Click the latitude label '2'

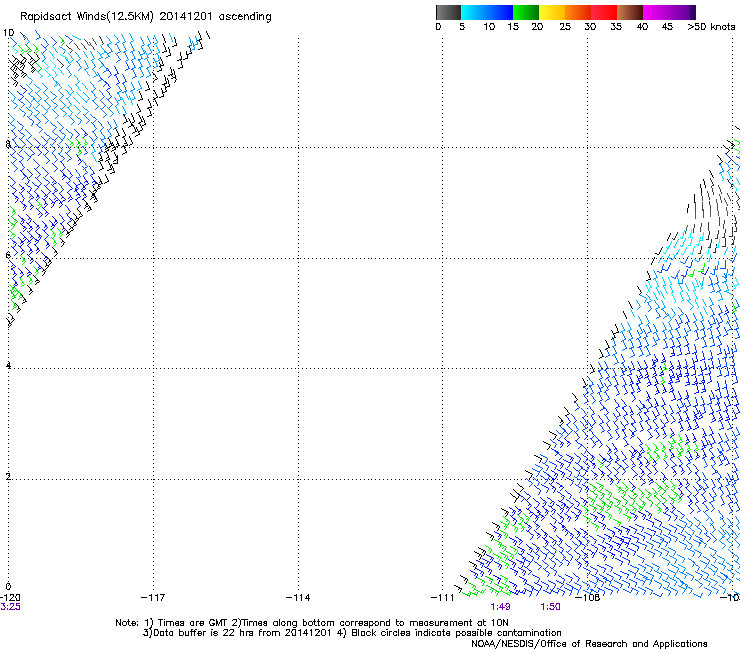[x=8, y=476]
